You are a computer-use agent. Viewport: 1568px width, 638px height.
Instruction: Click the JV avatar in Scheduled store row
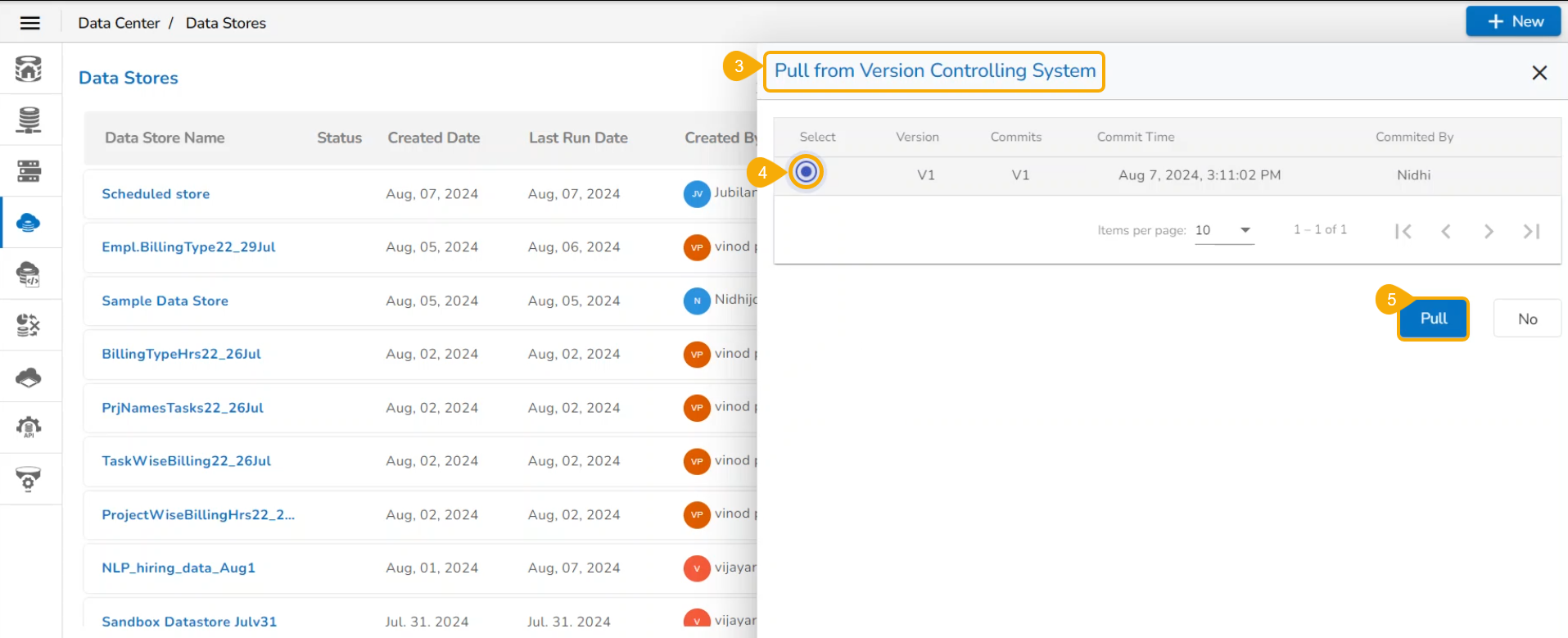click(x=697, y=194)
